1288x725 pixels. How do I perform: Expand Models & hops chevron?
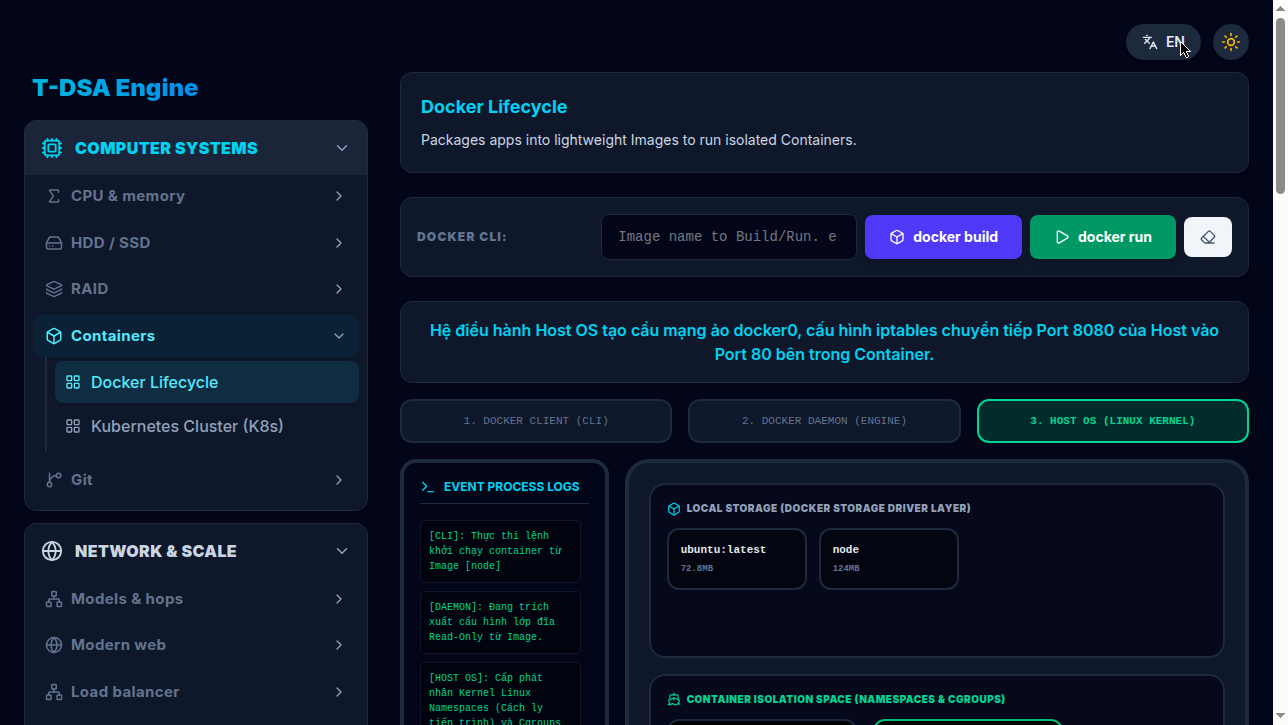(339, 599)
